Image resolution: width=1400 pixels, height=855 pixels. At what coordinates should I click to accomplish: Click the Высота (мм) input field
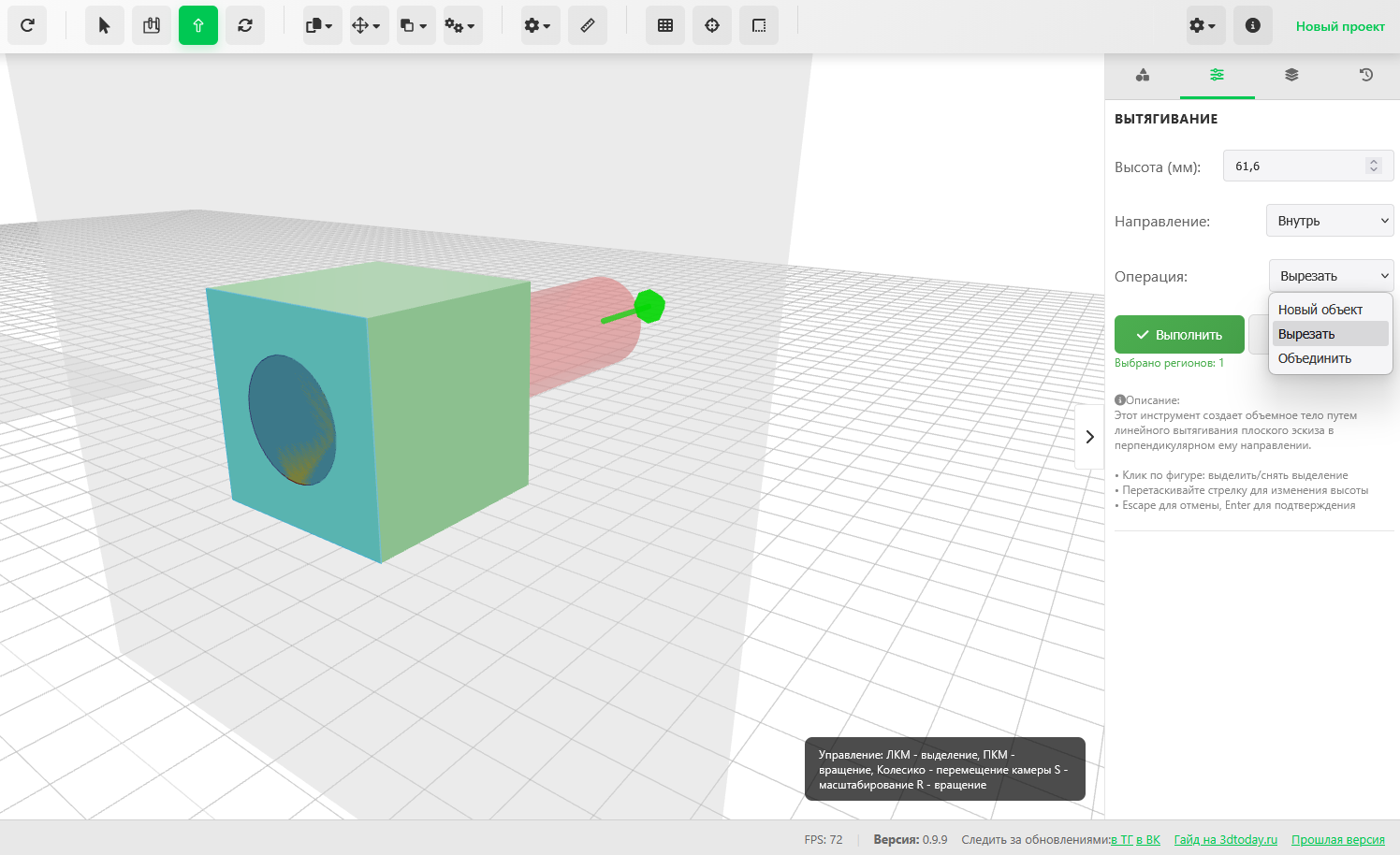(1296, 166)
